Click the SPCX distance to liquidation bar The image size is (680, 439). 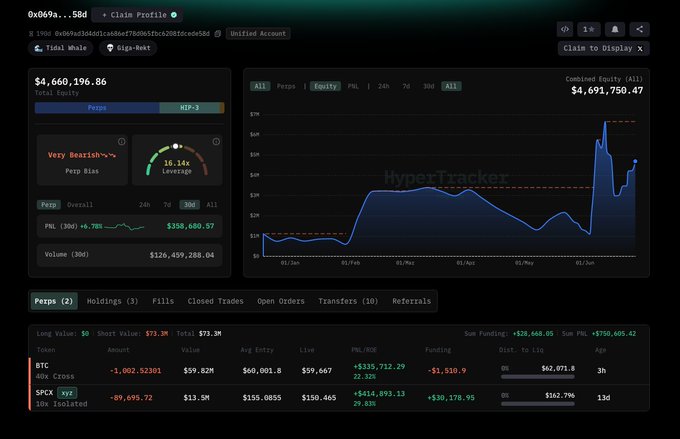click(537, 404)
